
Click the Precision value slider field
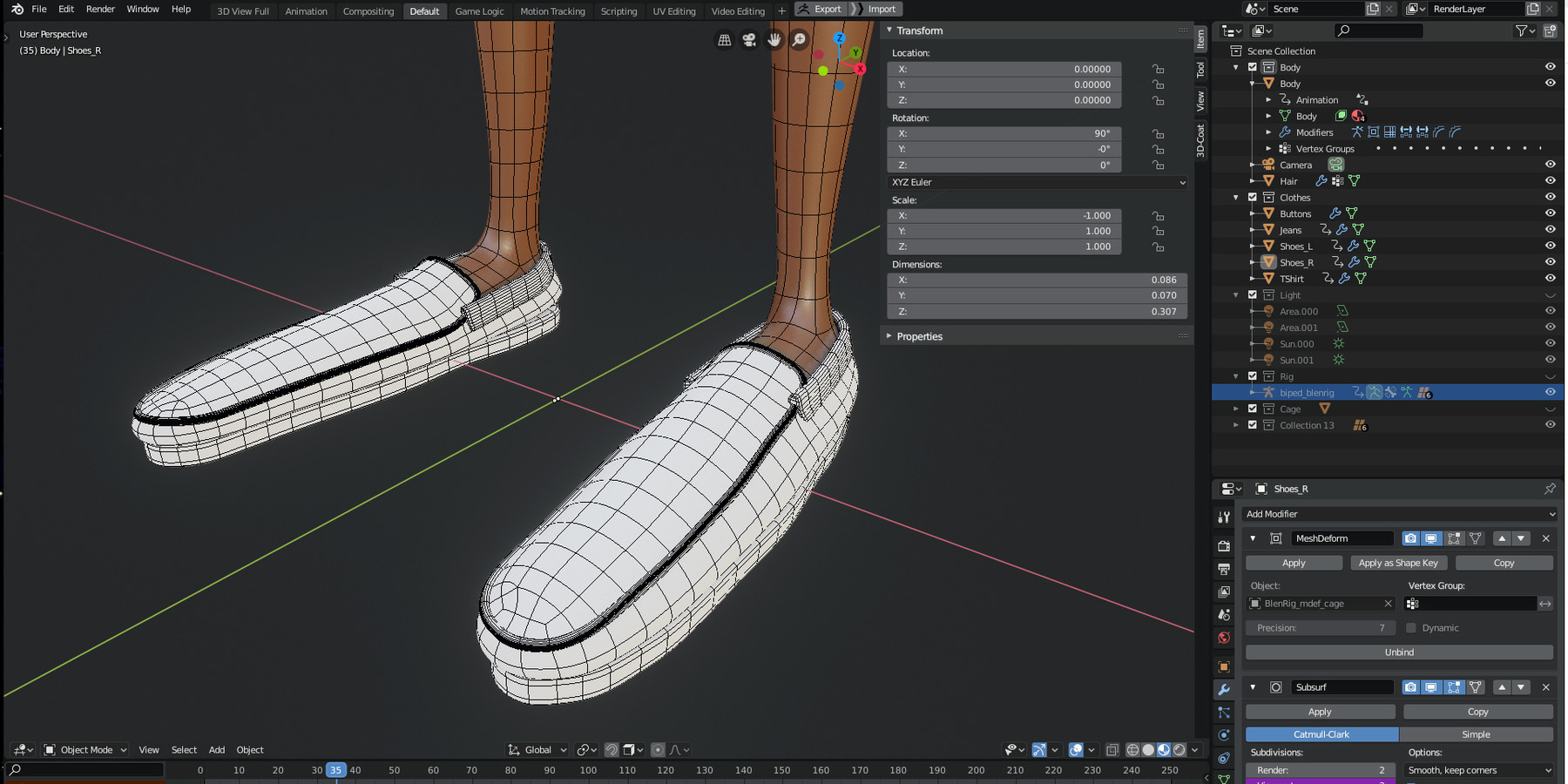pos(1320,628)
